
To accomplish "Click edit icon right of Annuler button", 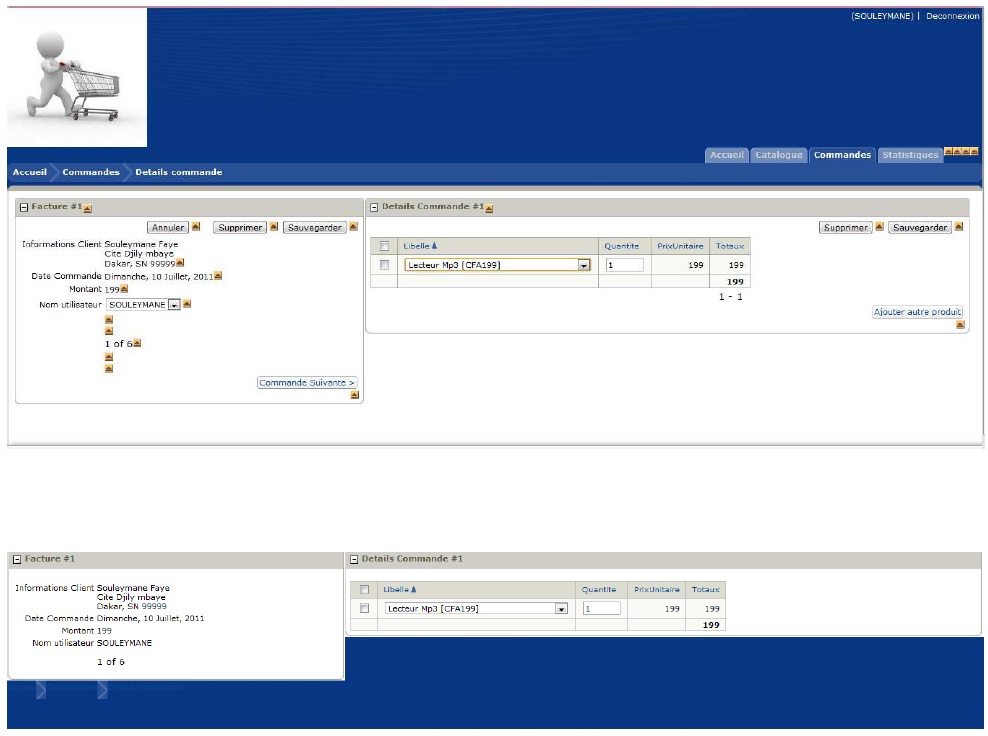I will point(196,227).
